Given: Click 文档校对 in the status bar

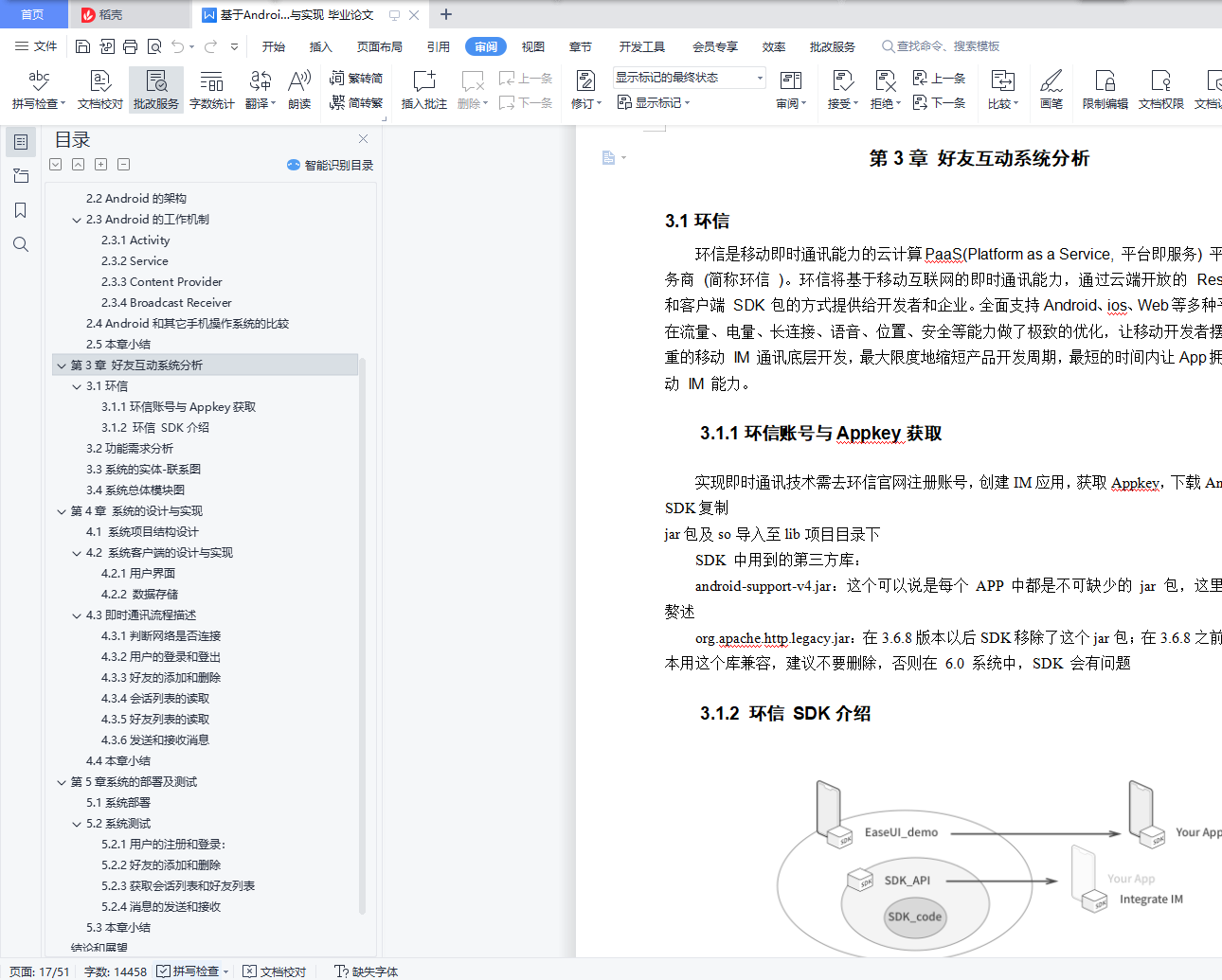Looking at the screenshot, I should [x=275, y=971].
